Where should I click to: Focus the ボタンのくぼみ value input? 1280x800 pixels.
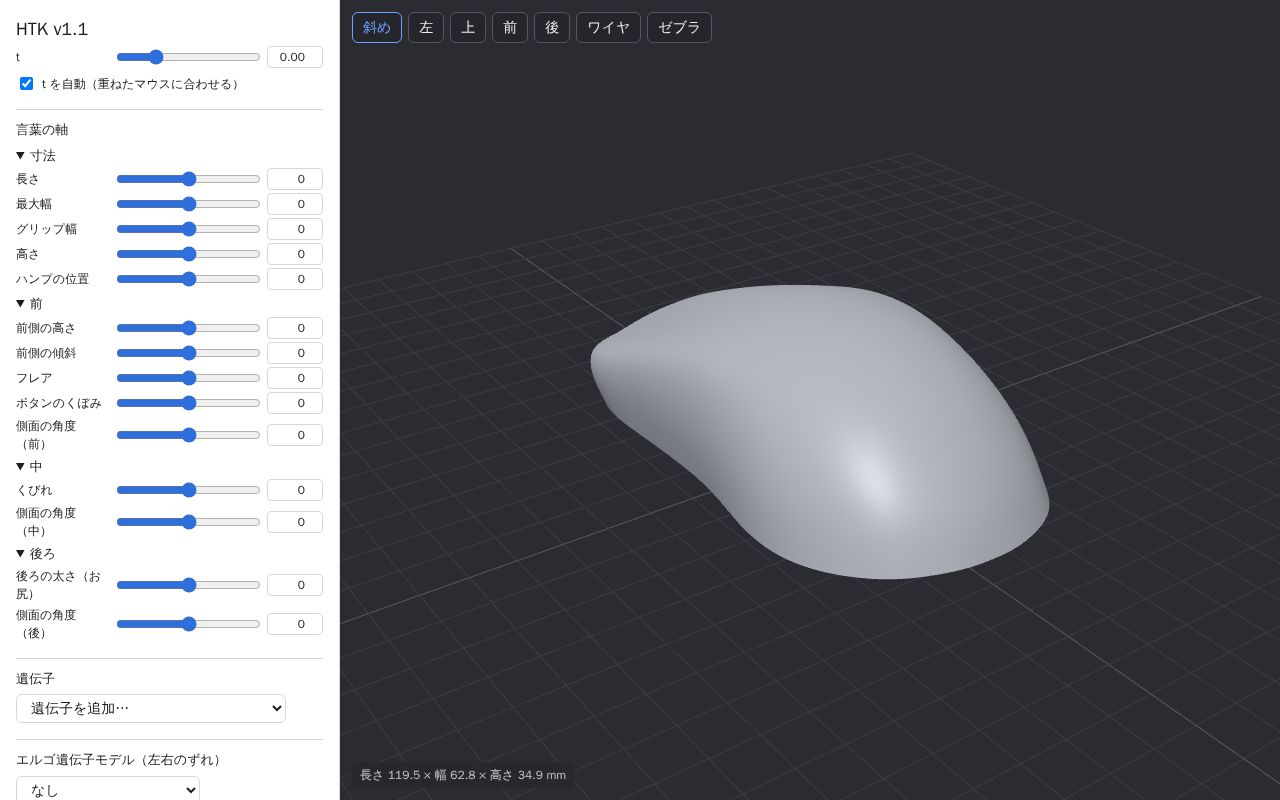tap(295, 403)
